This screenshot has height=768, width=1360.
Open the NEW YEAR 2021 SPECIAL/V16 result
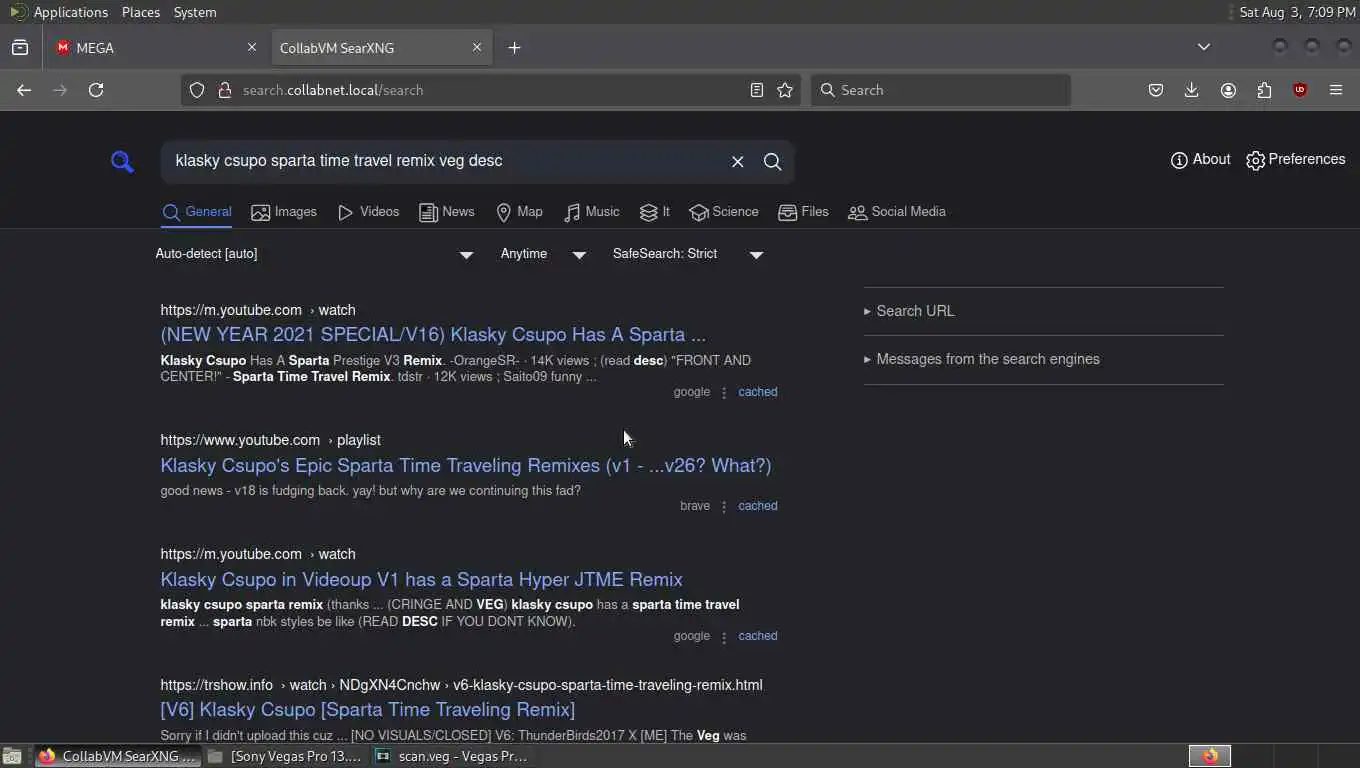(x=433, y=335)
